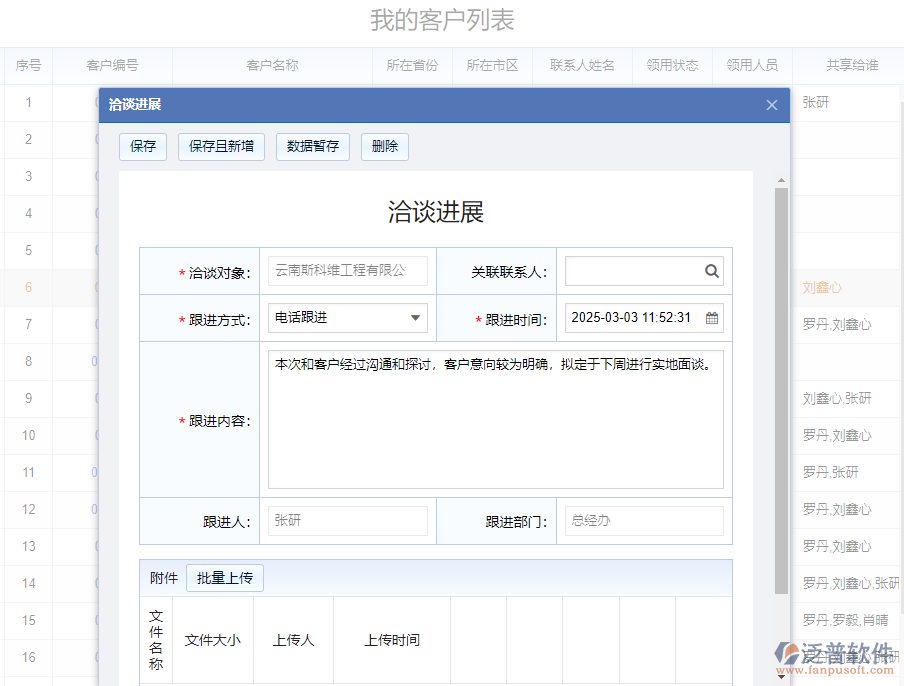
Task: Click the search icon in 关联联系人 field
Action: (x=711, y=271)
